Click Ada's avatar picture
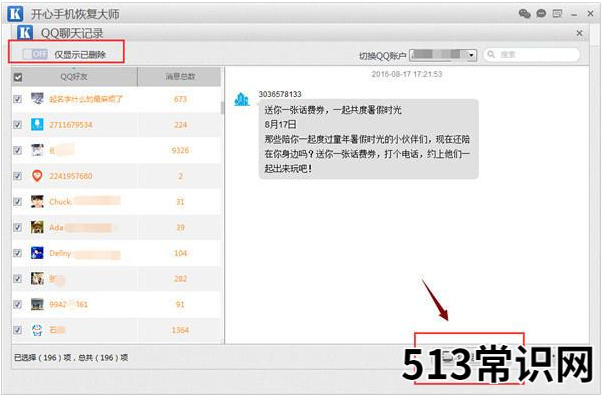 (x=37, y=227)
